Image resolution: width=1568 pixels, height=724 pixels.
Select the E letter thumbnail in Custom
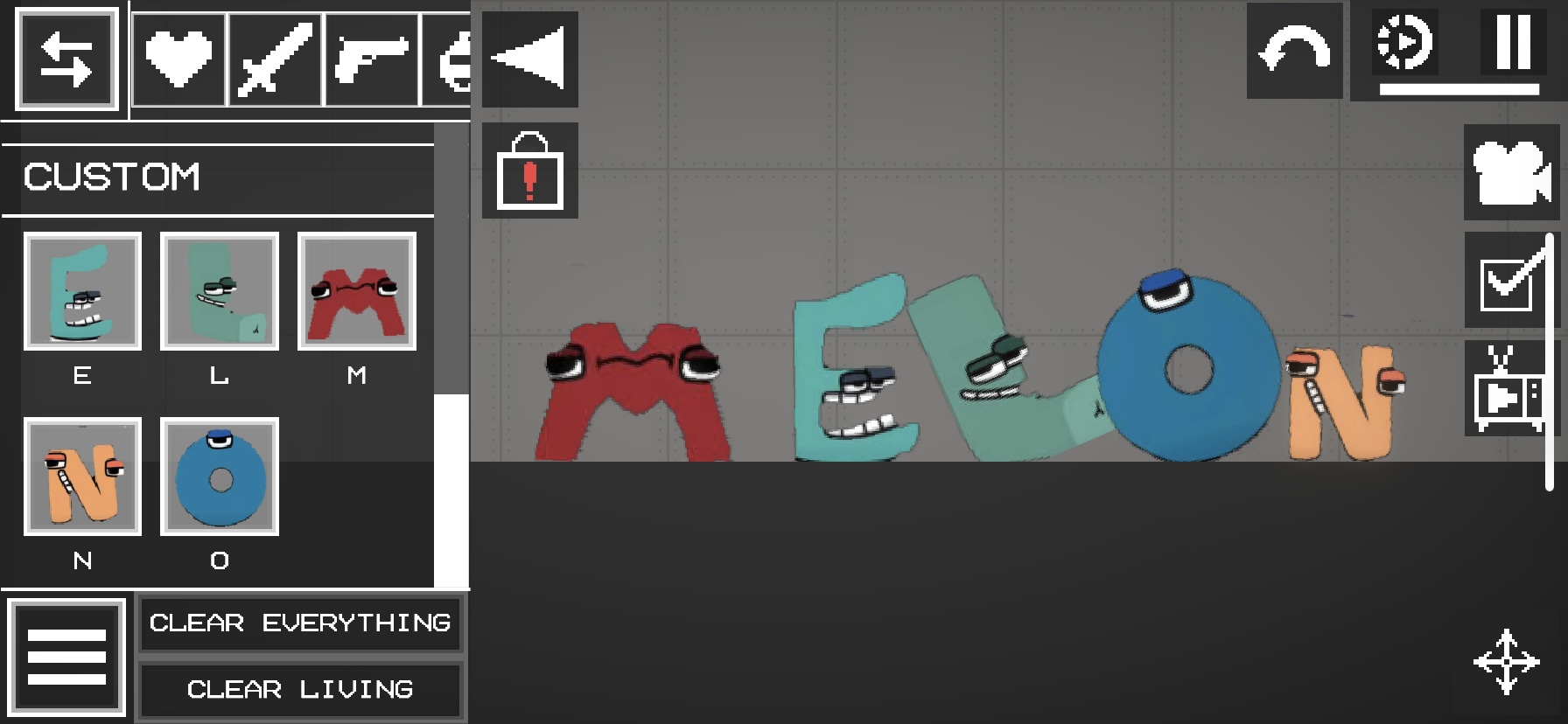click(82, 291)
